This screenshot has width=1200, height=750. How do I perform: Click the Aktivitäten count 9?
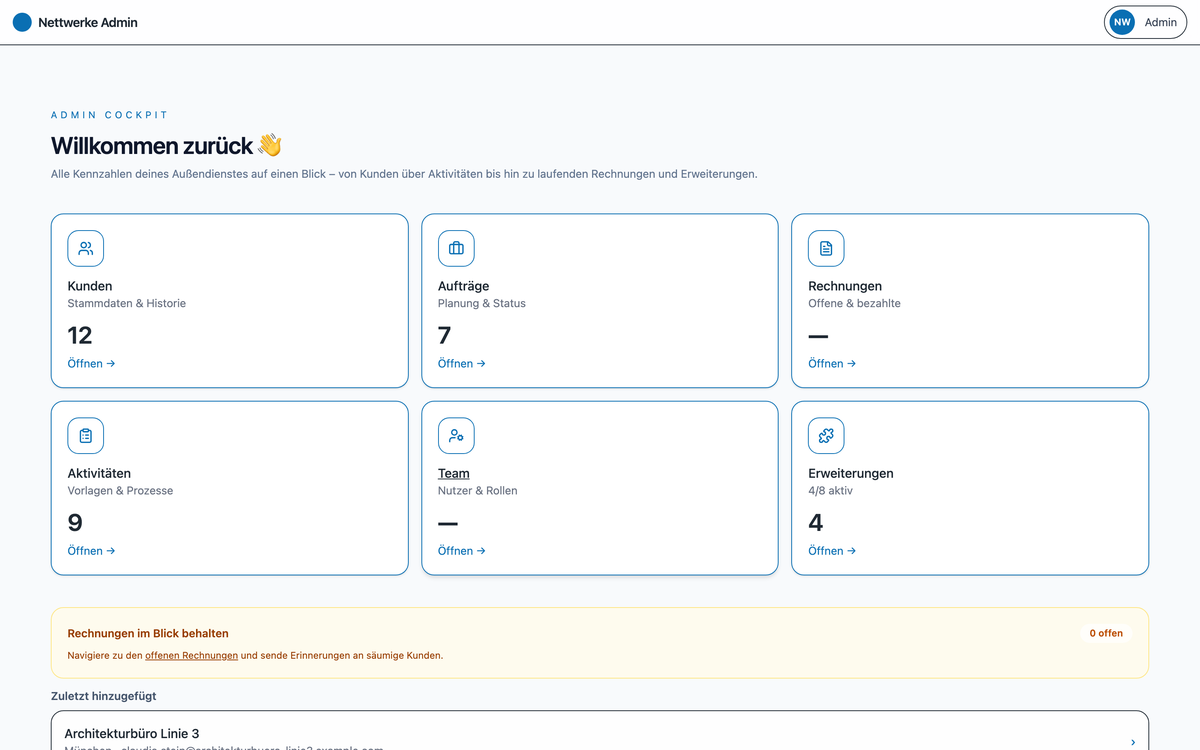coord(75,522)
